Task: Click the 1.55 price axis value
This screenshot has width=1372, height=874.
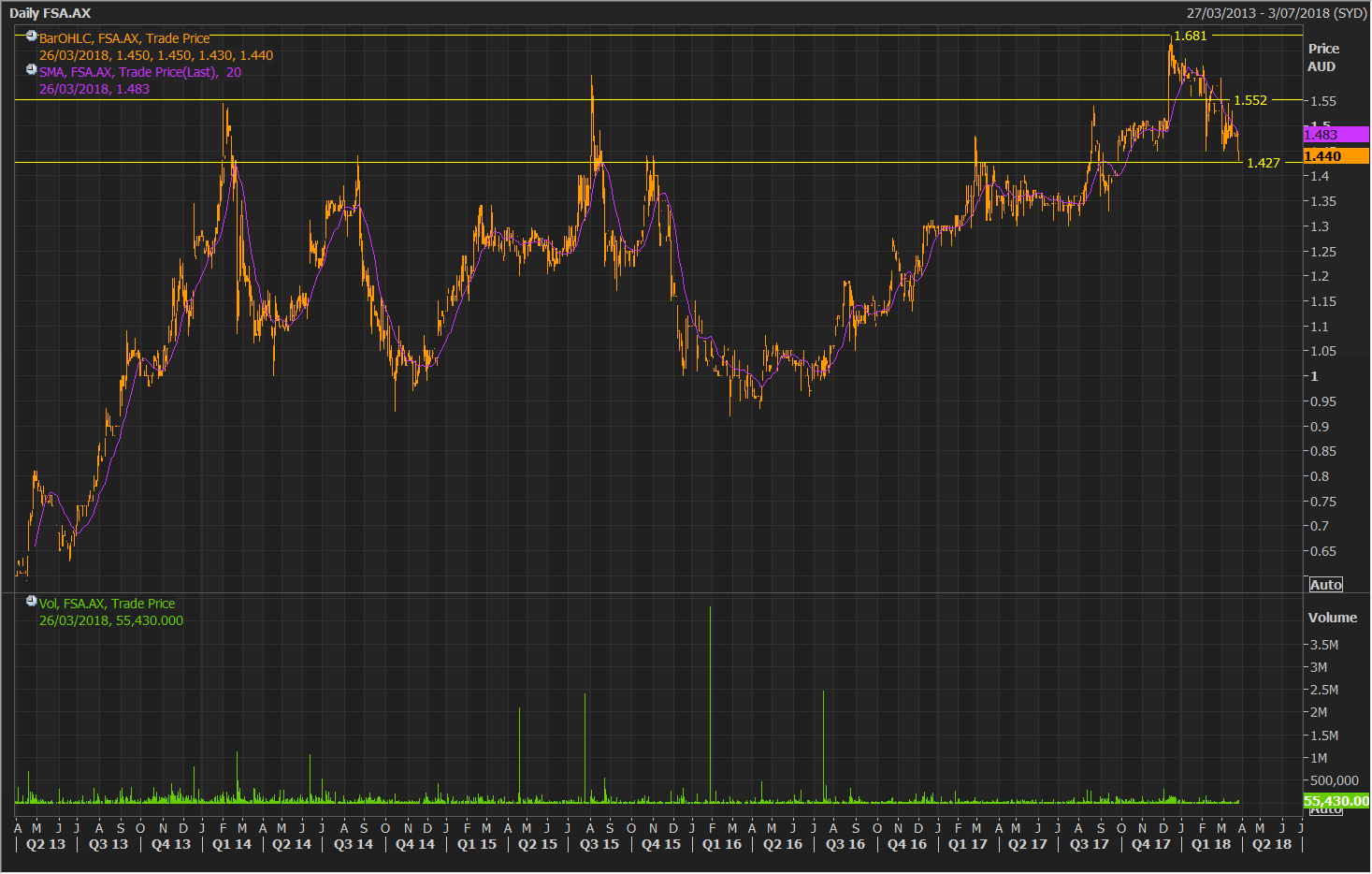Action: pos(1323,101)
